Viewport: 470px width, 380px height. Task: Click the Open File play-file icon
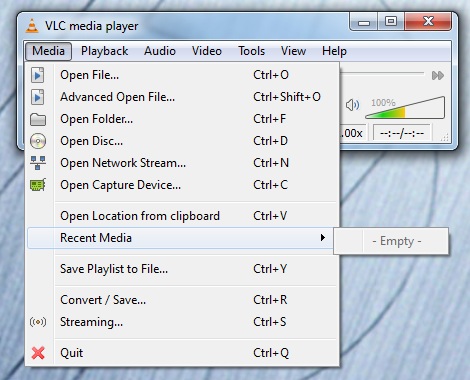[x=38, y=75]
